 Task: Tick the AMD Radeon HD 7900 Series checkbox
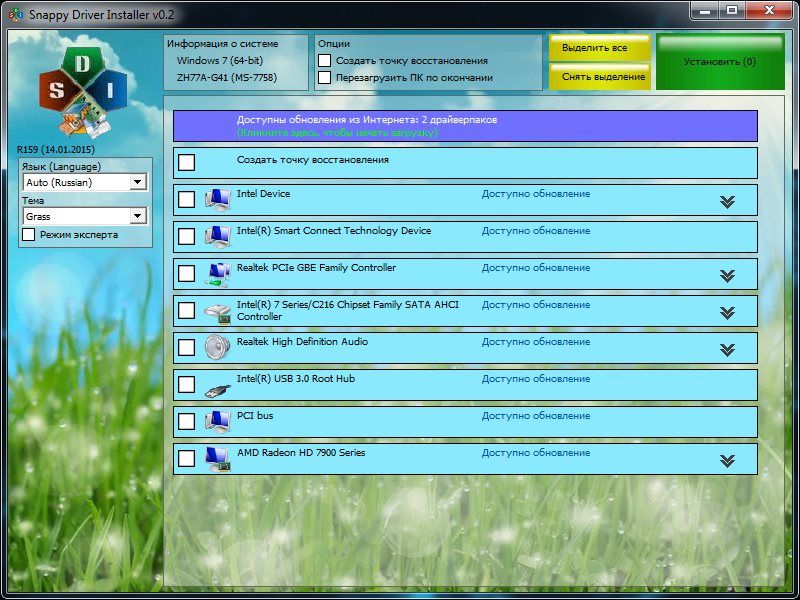(x=186, y=458)
